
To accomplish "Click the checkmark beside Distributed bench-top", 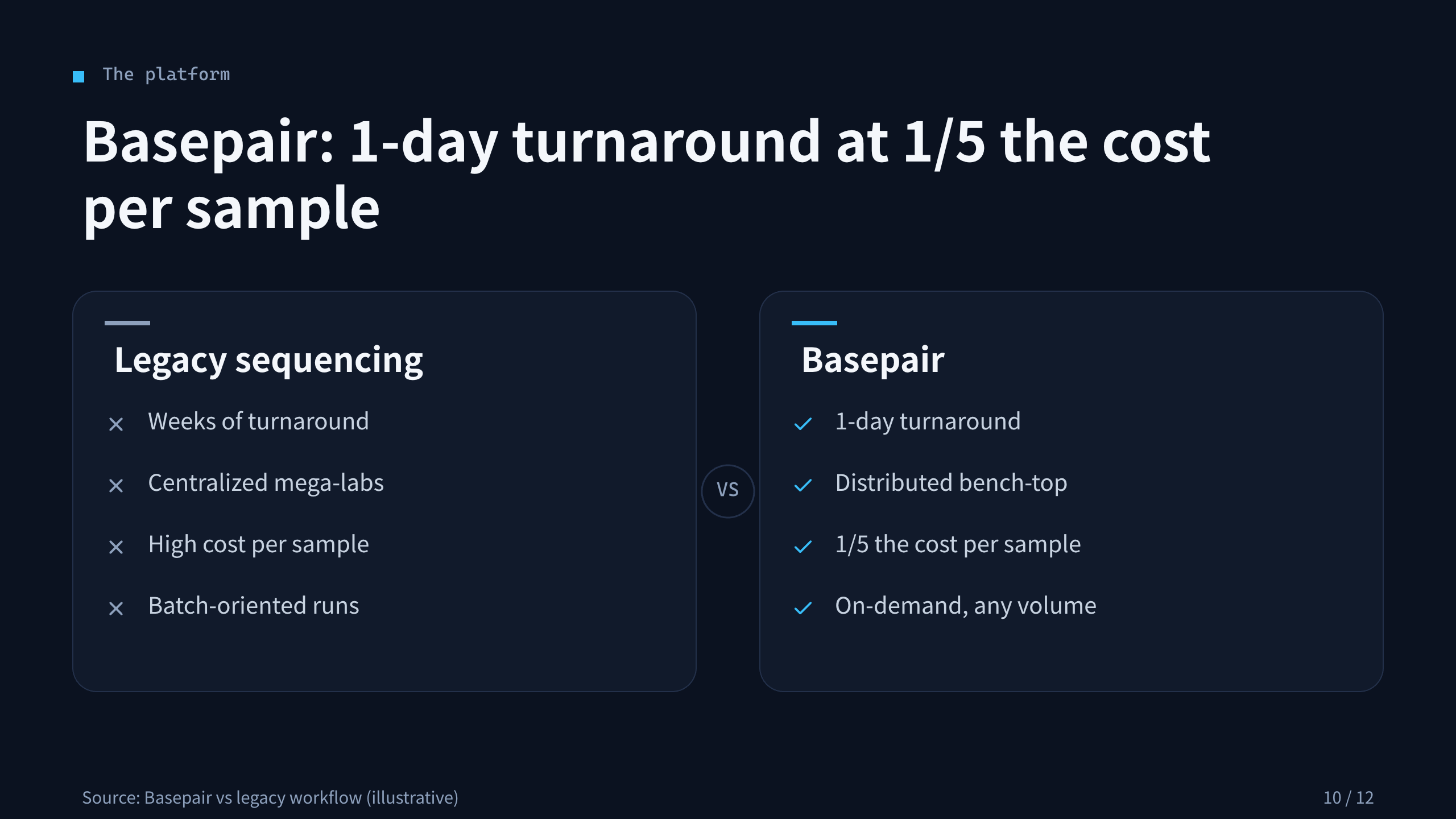I will pos(803,486).
